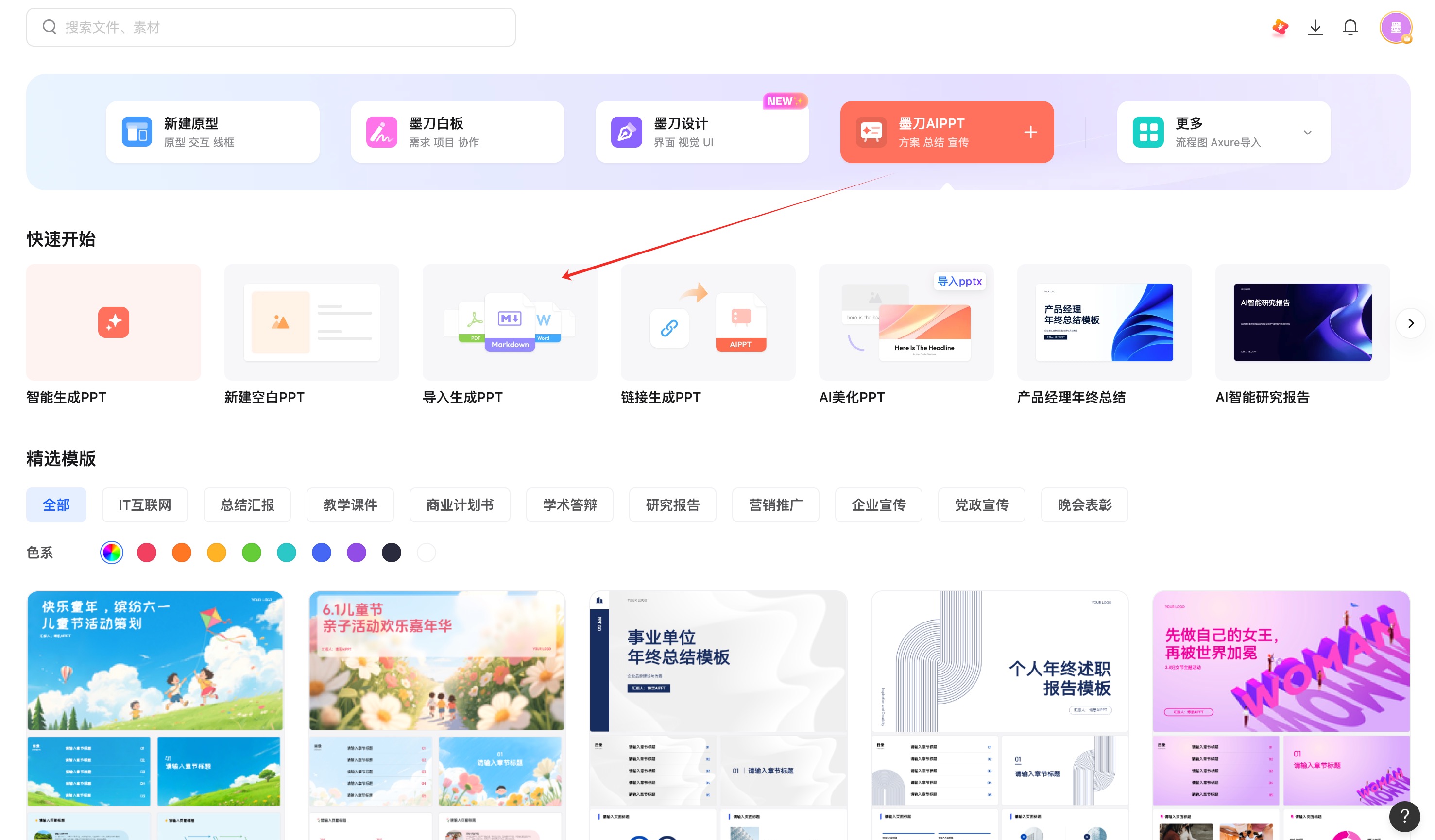Open the help question mark at bottom right
Image resolution: width=1435 pixels, height=840 pixels.
tap(1405, 817)
